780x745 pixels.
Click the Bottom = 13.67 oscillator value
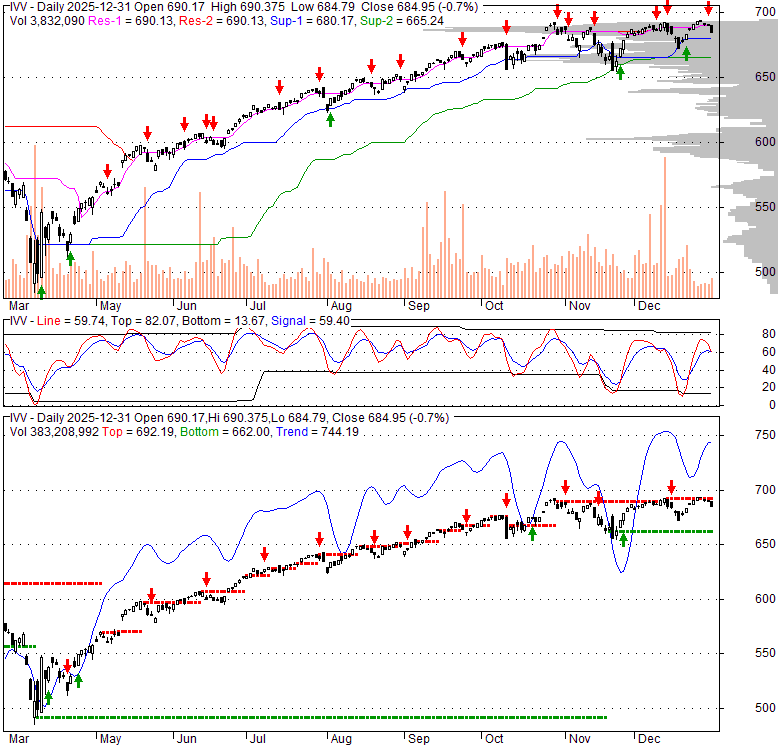(x=224, y=321)
